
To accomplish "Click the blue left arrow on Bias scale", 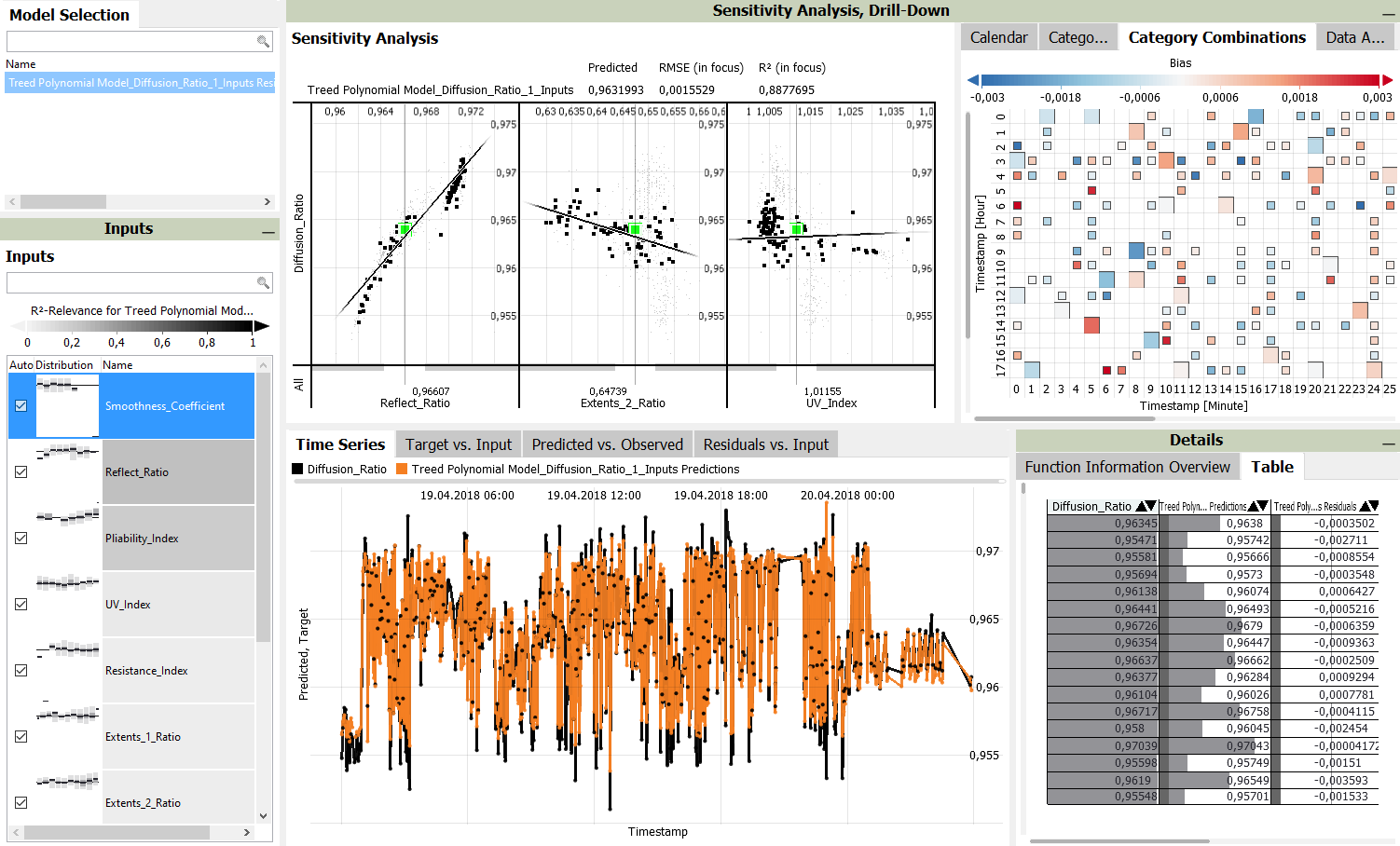I will click(973, 80).
